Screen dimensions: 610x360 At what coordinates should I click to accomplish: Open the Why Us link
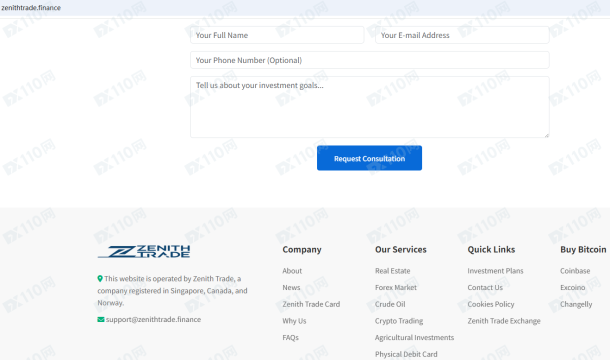294,321
